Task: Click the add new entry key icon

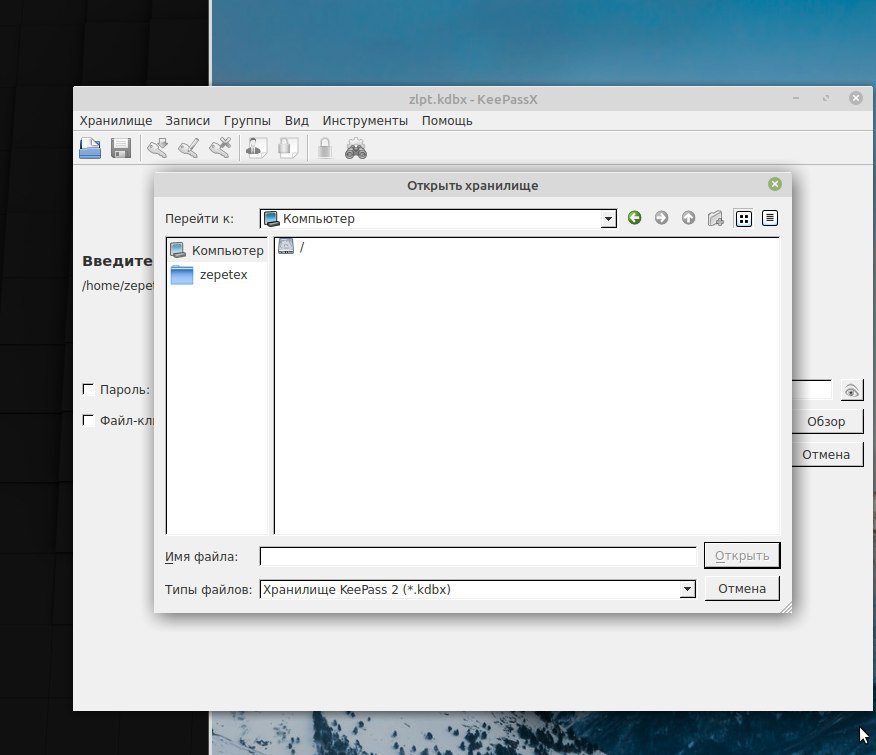Action: (x=158, y=148)
